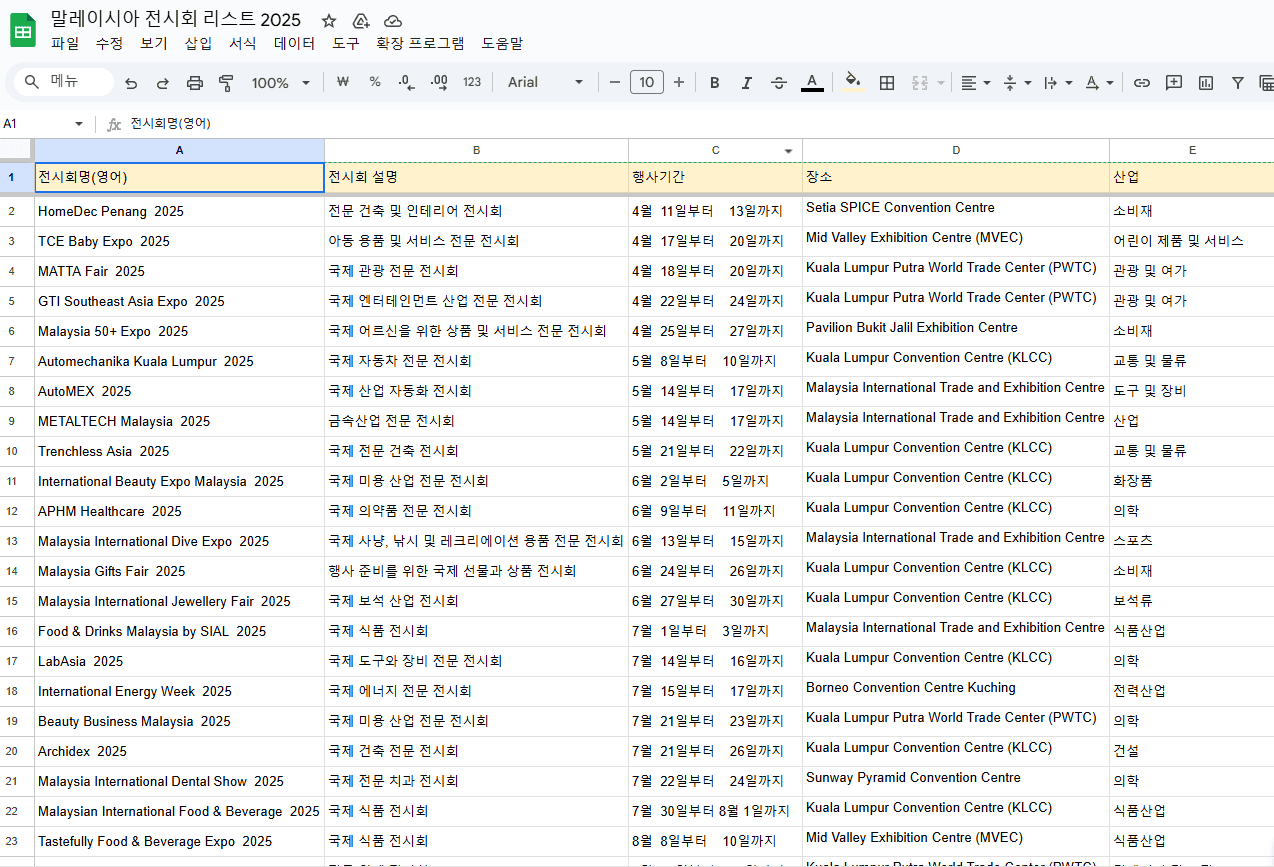This screenshot has height=867, width=1274.
Task: Select the 전시회 설명 header cell
Action: pos(476,177)
